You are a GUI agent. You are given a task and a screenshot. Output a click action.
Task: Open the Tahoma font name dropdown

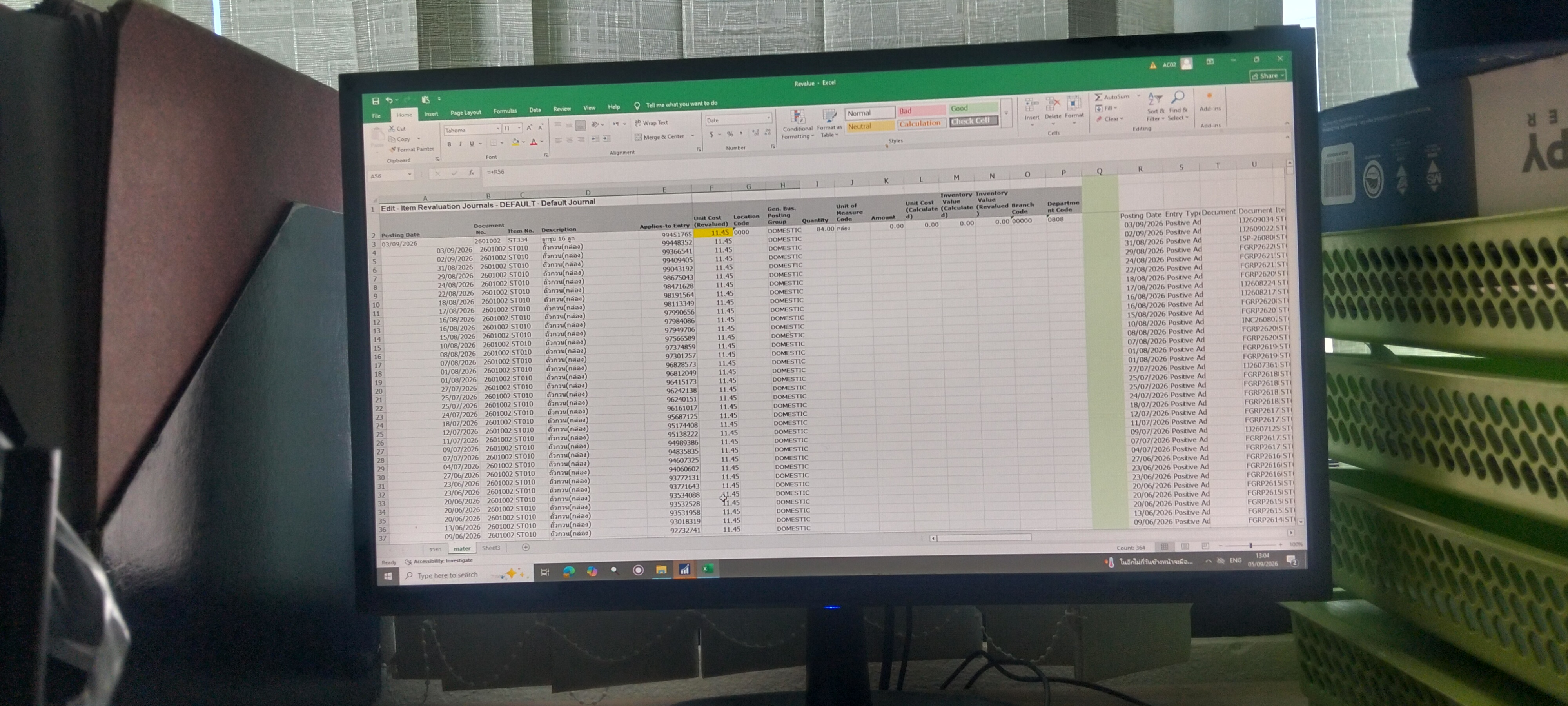497,129
